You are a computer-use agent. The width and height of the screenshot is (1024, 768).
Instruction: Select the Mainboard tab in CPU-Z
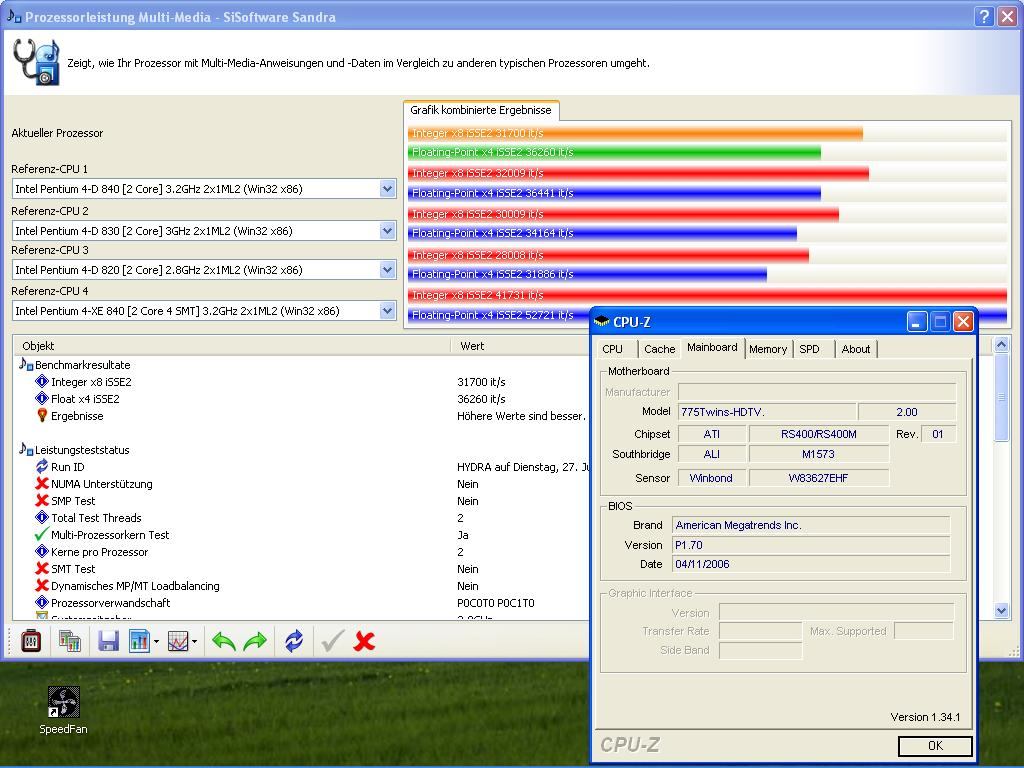[712, 347]
